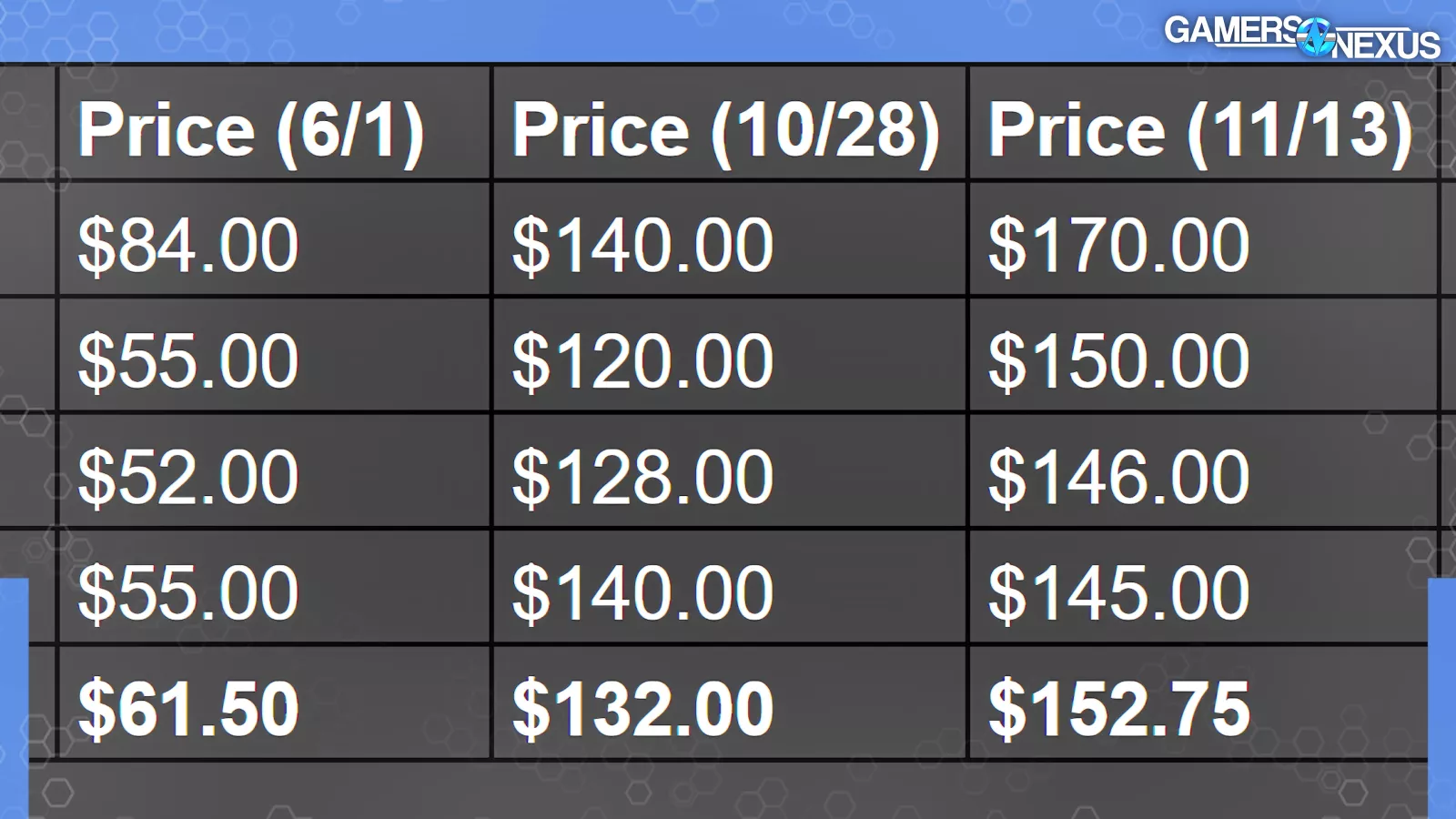1456x819 pixels.
Task: Click the $170.00 price cell
Action: click(1118, 245)
